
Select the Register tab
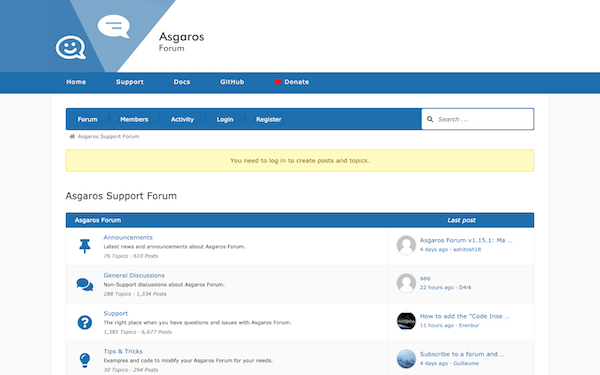[x=269, y=119]
